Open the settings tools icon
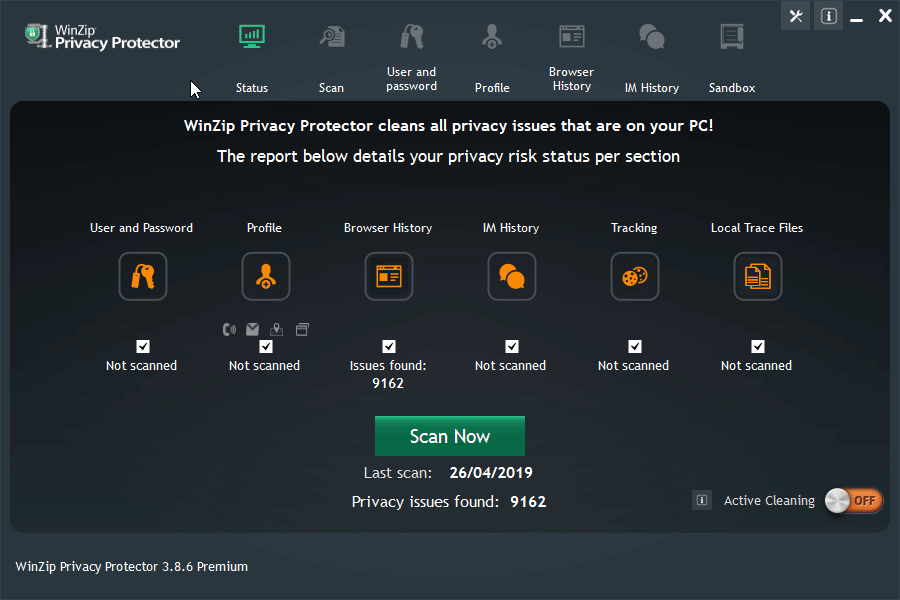The height and width of the screenshot is (600, 900). (796, 16)
